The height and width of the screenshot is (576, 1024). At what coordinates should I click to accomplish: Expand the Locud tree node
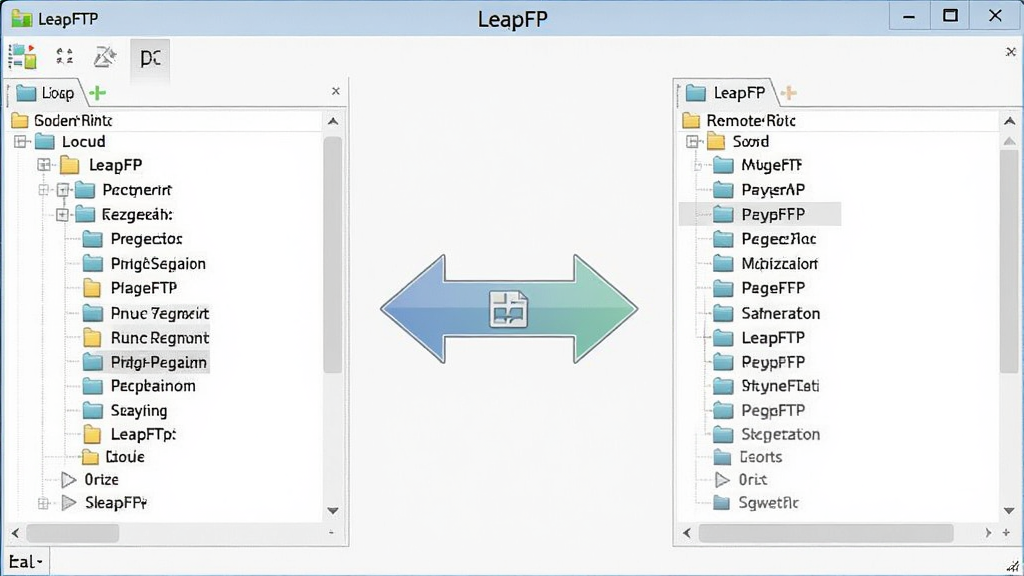(x=20, y=142)
